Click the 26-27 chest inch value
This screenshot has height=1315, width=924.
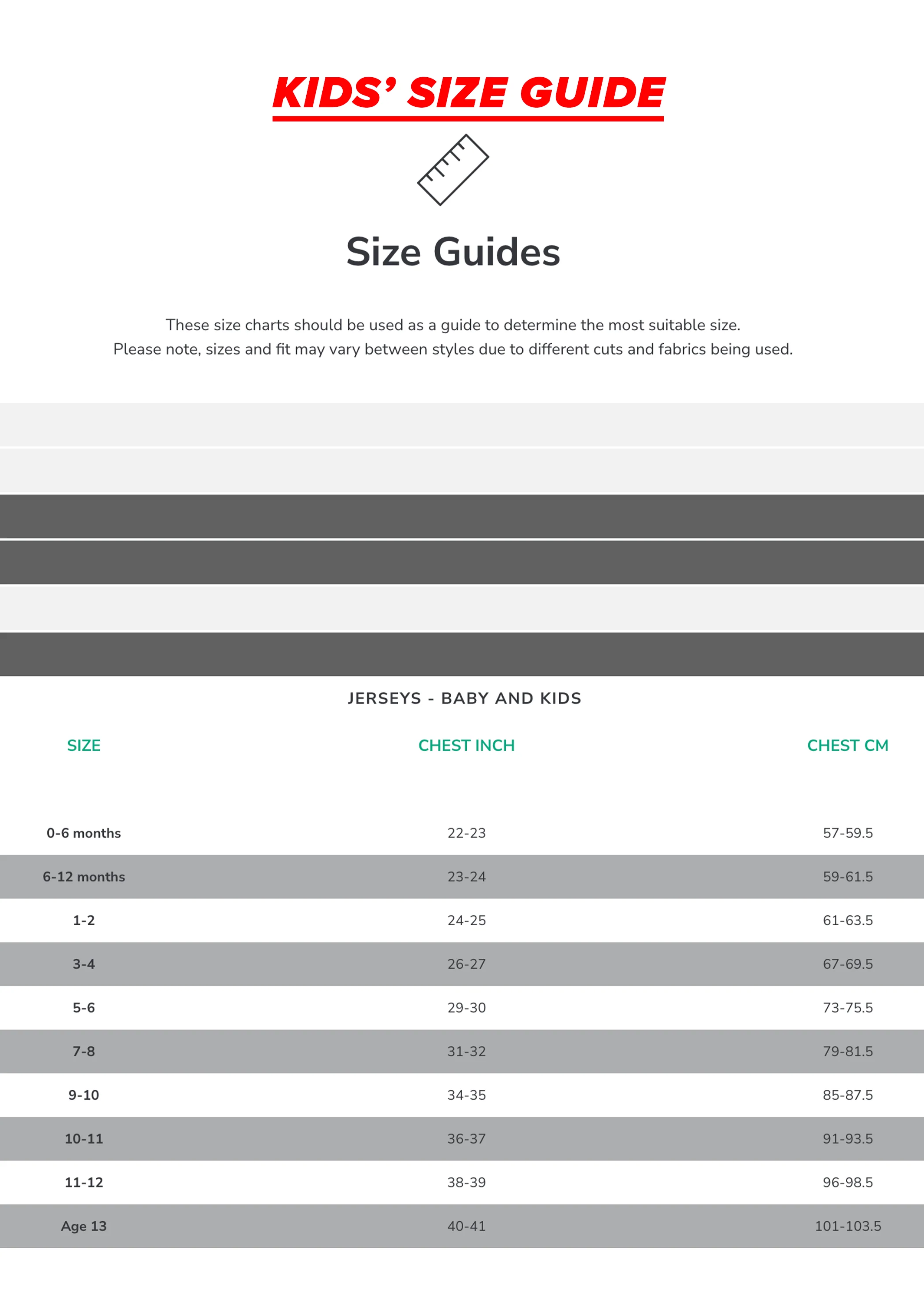(467, 964)
